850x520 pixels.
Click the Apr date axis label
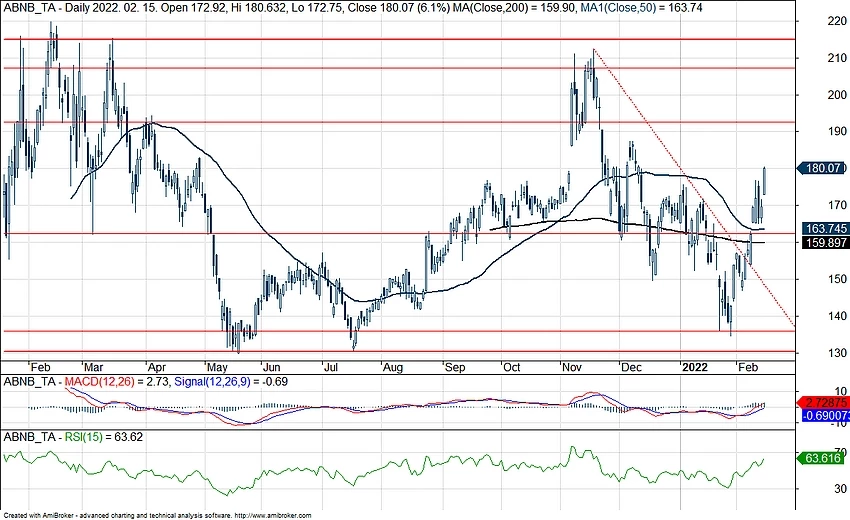(x=157, y=367)
